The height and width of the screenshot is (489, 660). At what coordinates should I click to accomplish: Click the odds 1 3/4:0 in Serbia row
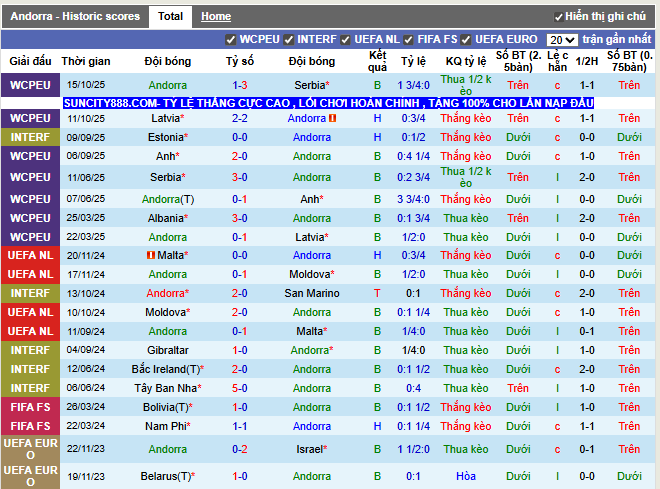[x=413, y=85]
